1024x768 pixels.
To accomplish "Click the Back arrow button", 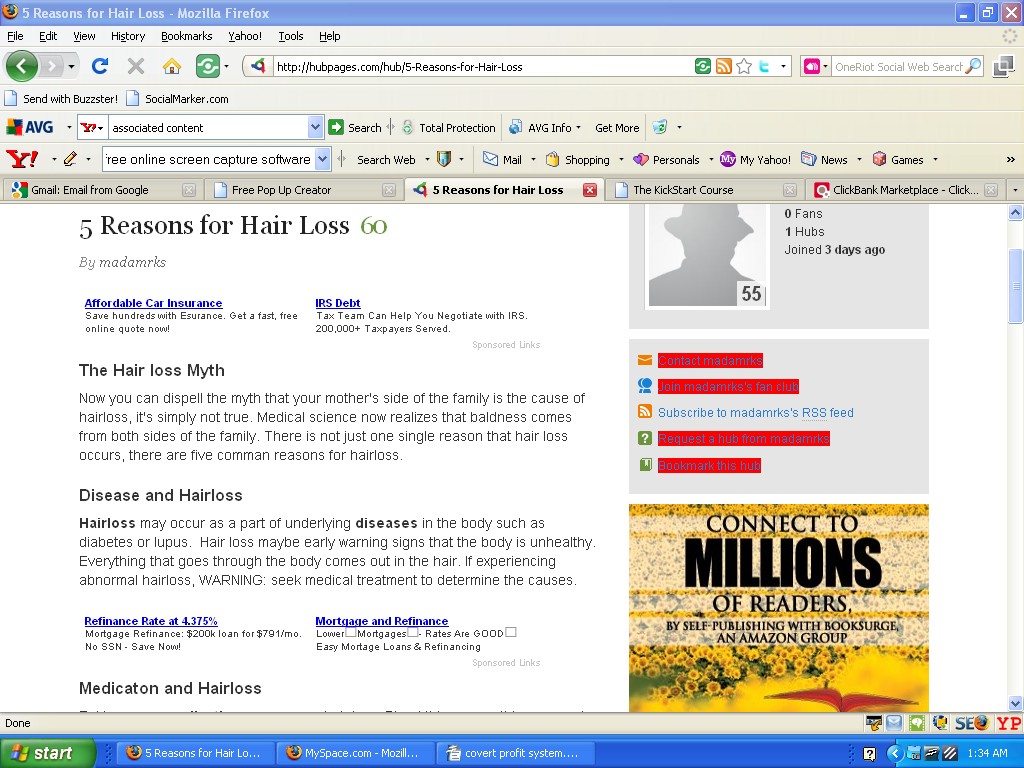I will [x=22, y=66].
